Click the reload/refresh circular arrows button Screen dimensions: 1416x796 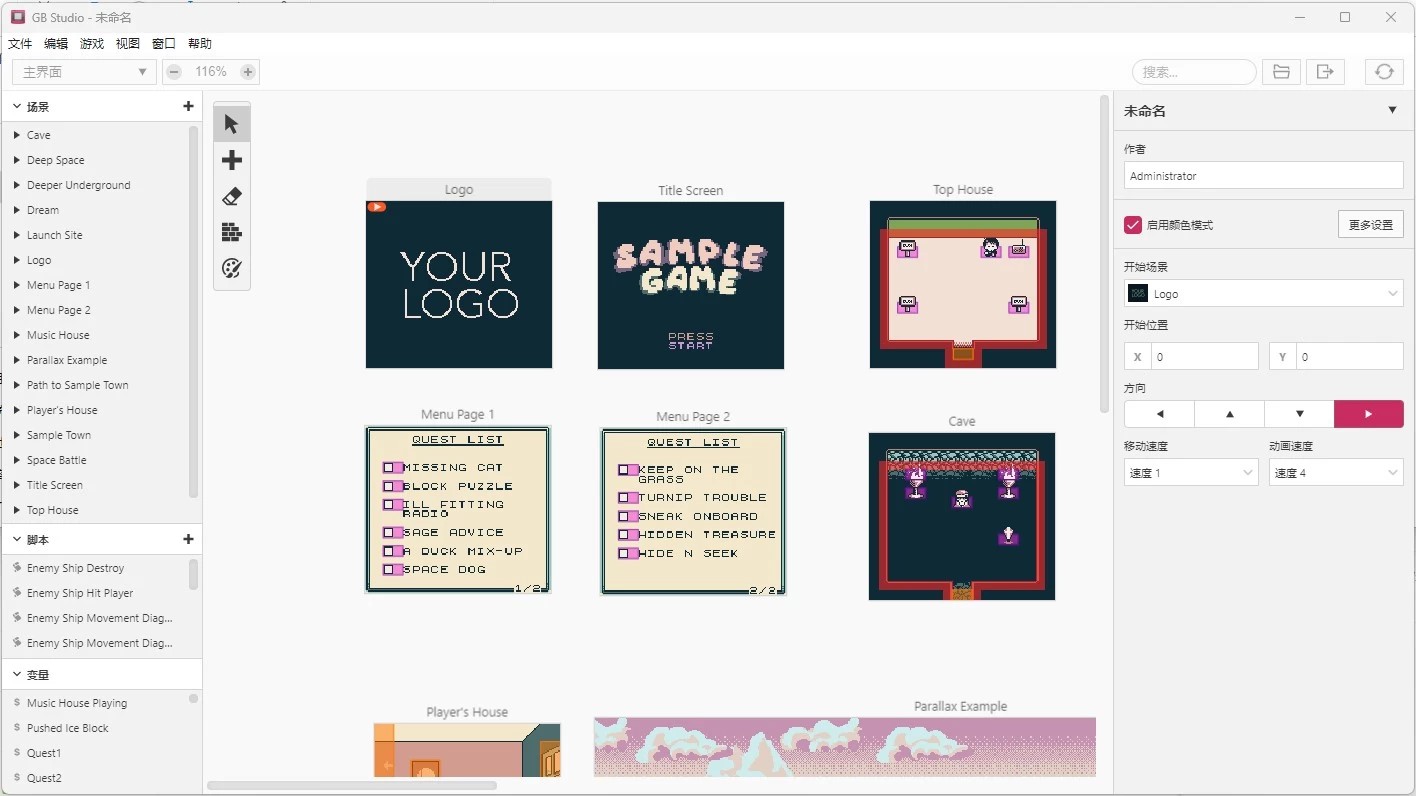1384,72
